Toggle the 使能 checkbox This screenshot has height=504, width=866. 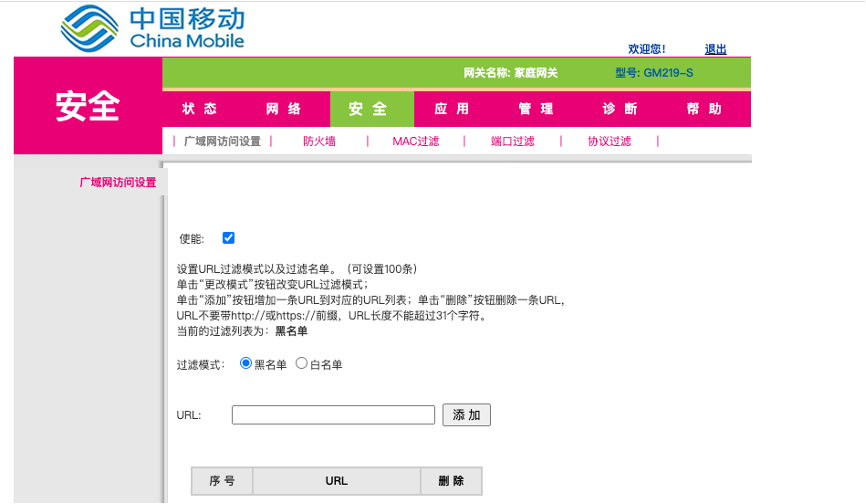[x=228, y=238]
